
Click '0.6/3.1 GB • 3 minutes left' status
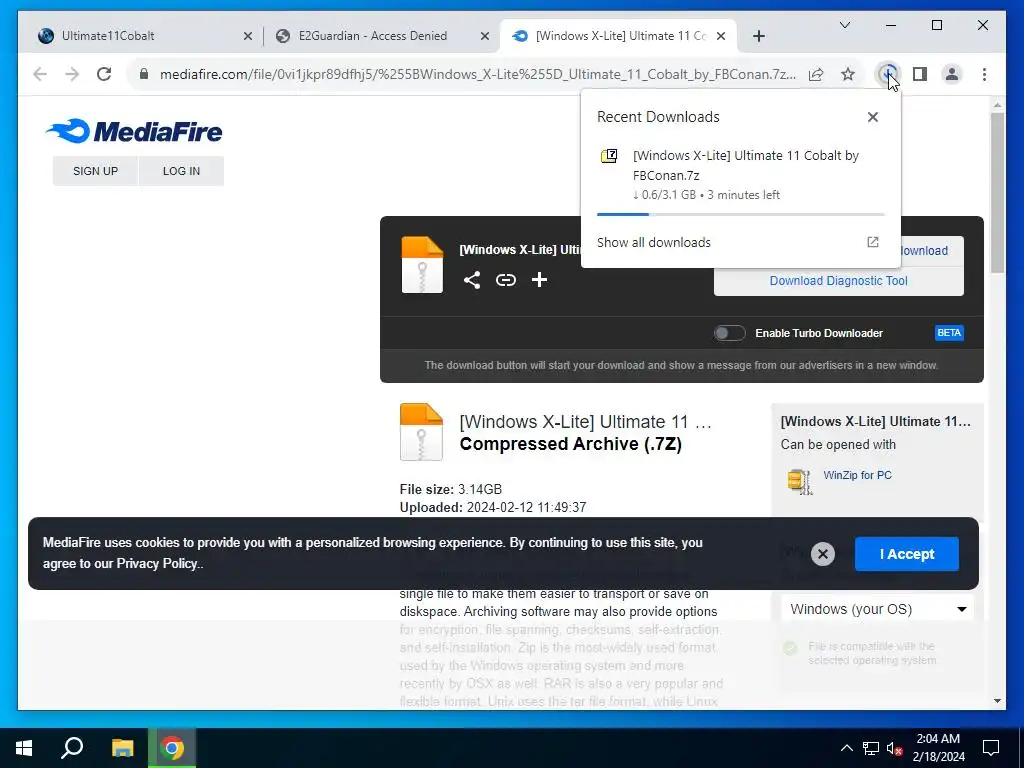[706, 195]
